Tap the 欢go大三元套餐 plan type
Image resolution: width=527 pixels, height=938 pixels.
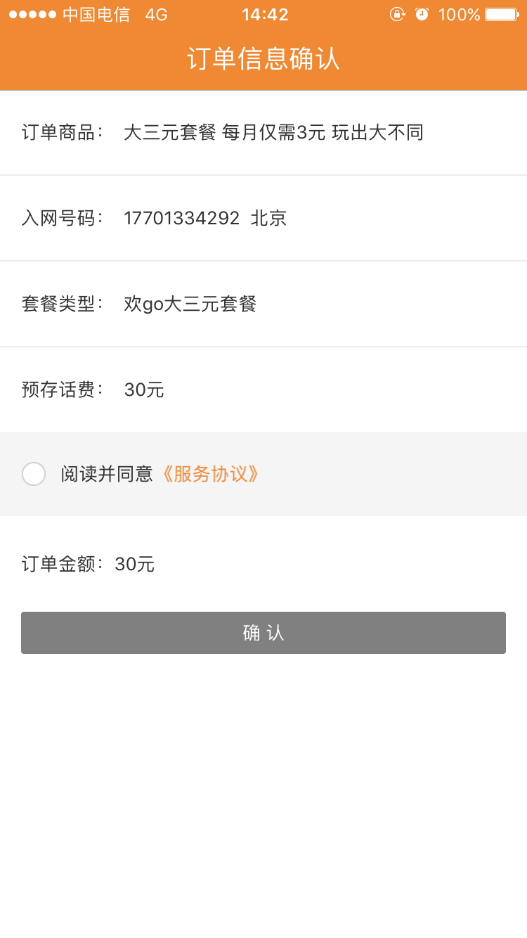pyautogui.click(x=190, y=304)
